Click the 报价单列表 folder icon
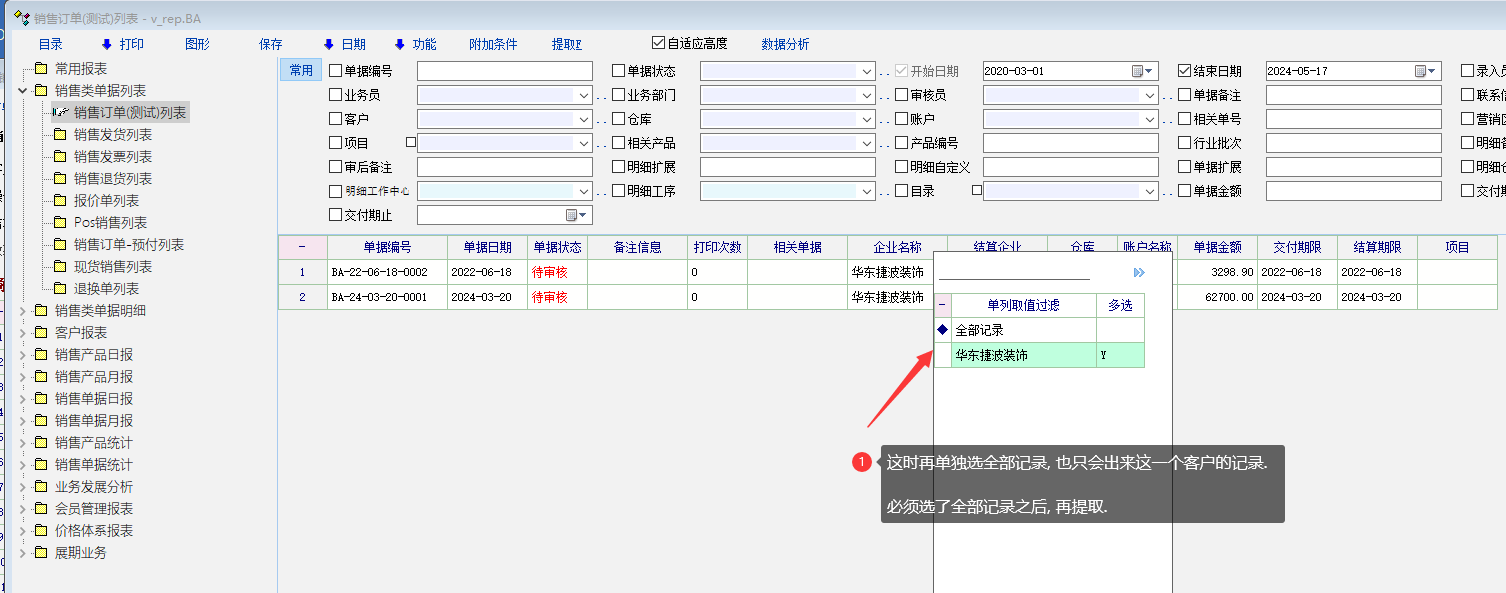Image resolution: width=1506 pixels, height=593 pixels. coord(60,201)
